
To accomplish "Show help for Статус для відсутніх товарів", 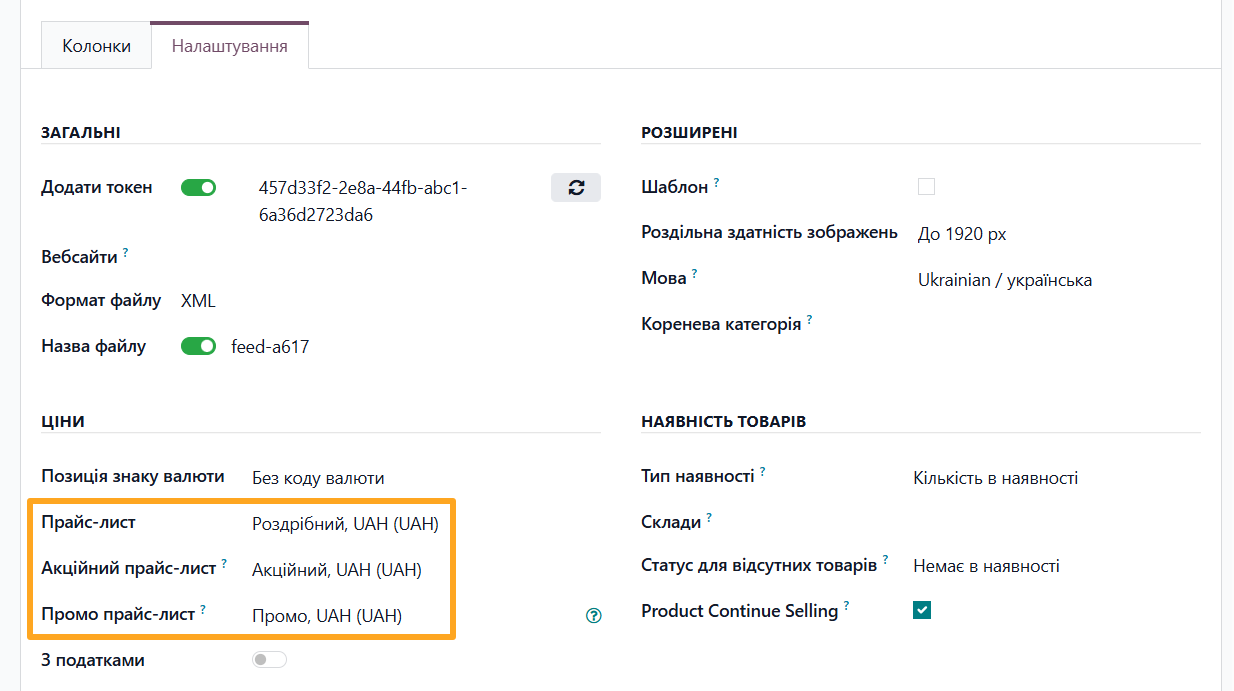I will (x=886, y=561).
